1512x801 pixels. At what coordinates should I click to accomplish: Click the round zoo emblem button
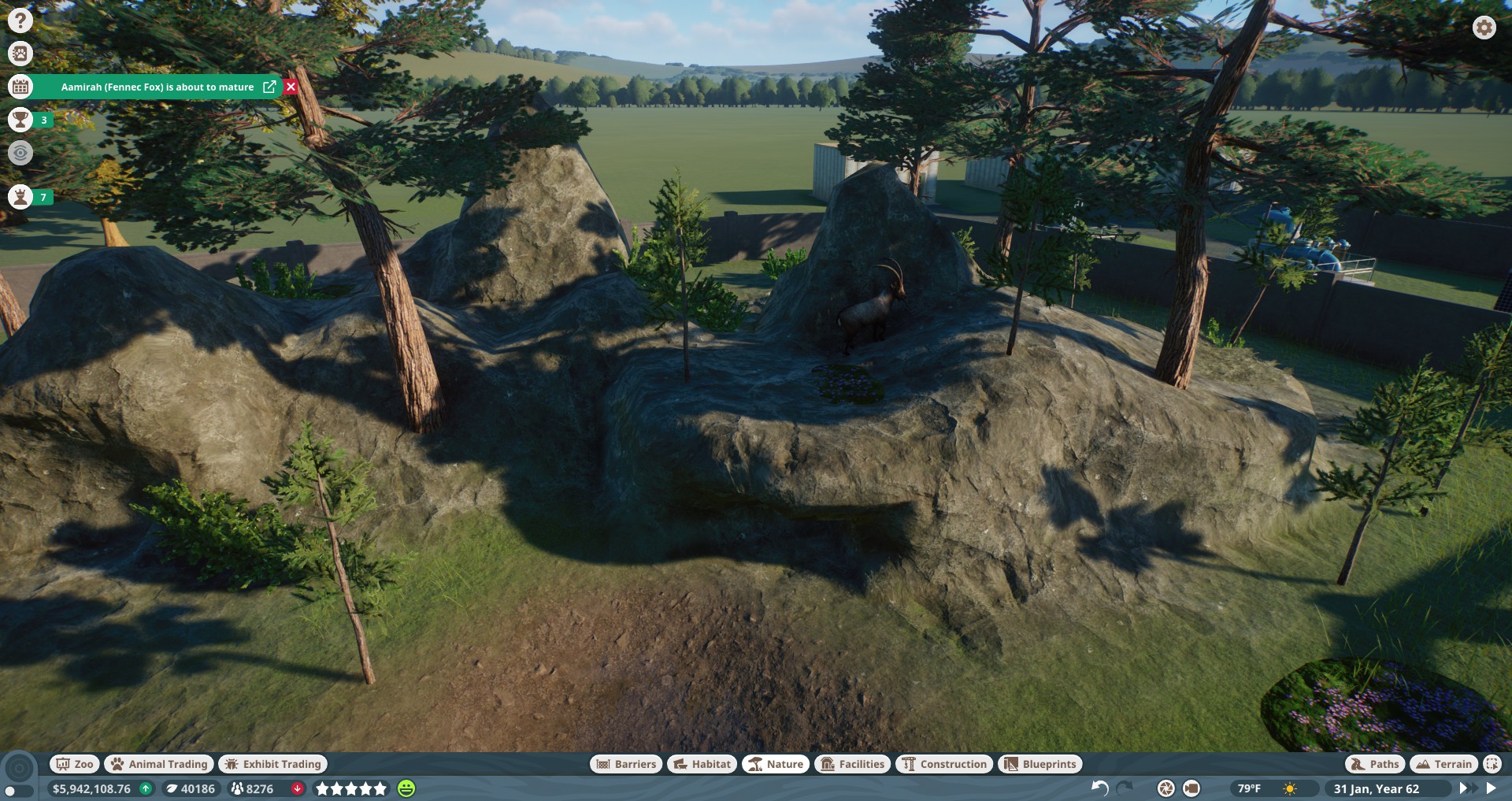20,768
